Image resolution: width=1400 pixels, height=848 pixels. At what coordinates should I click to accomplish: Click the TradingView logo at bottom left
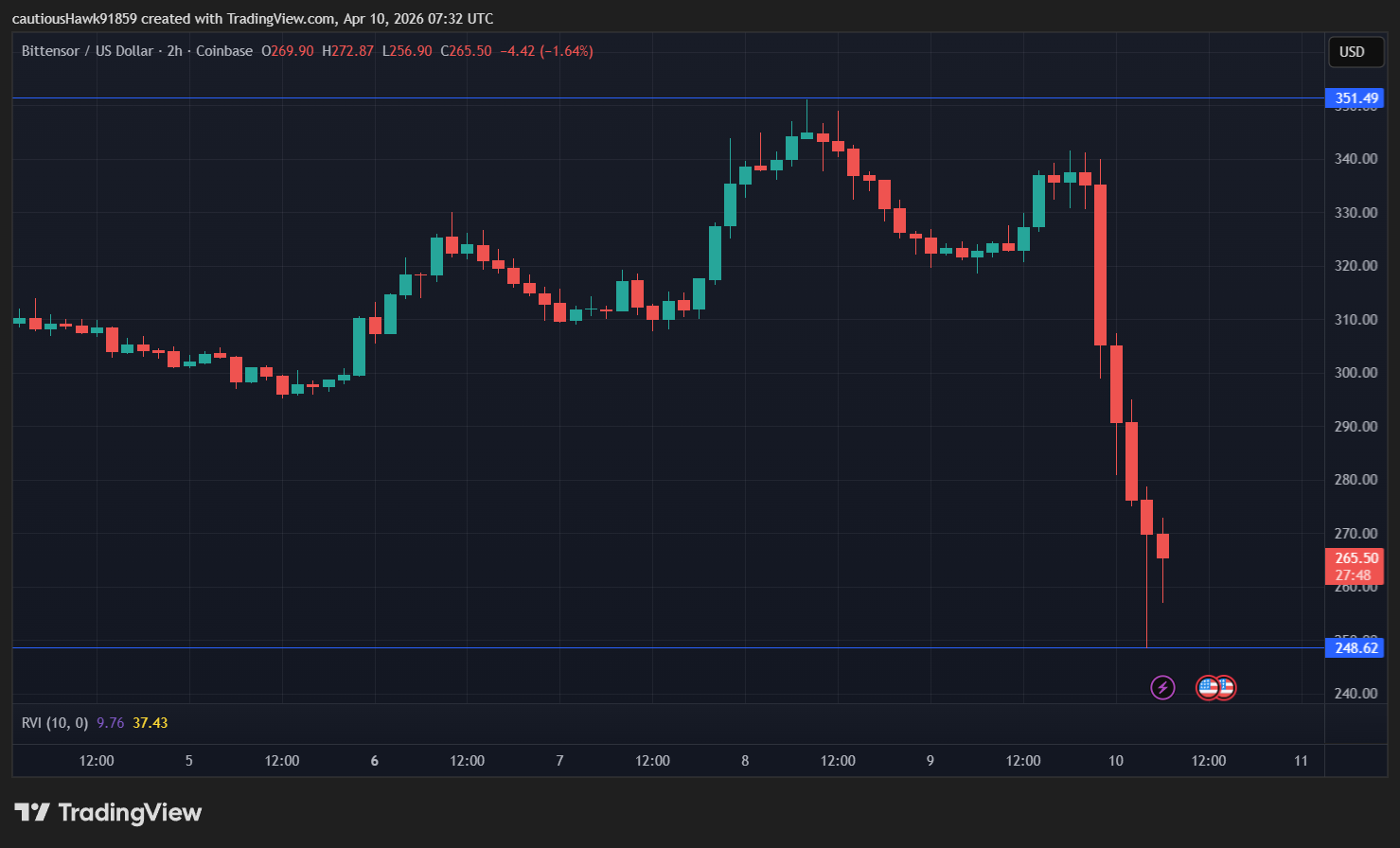click(108, 812)
